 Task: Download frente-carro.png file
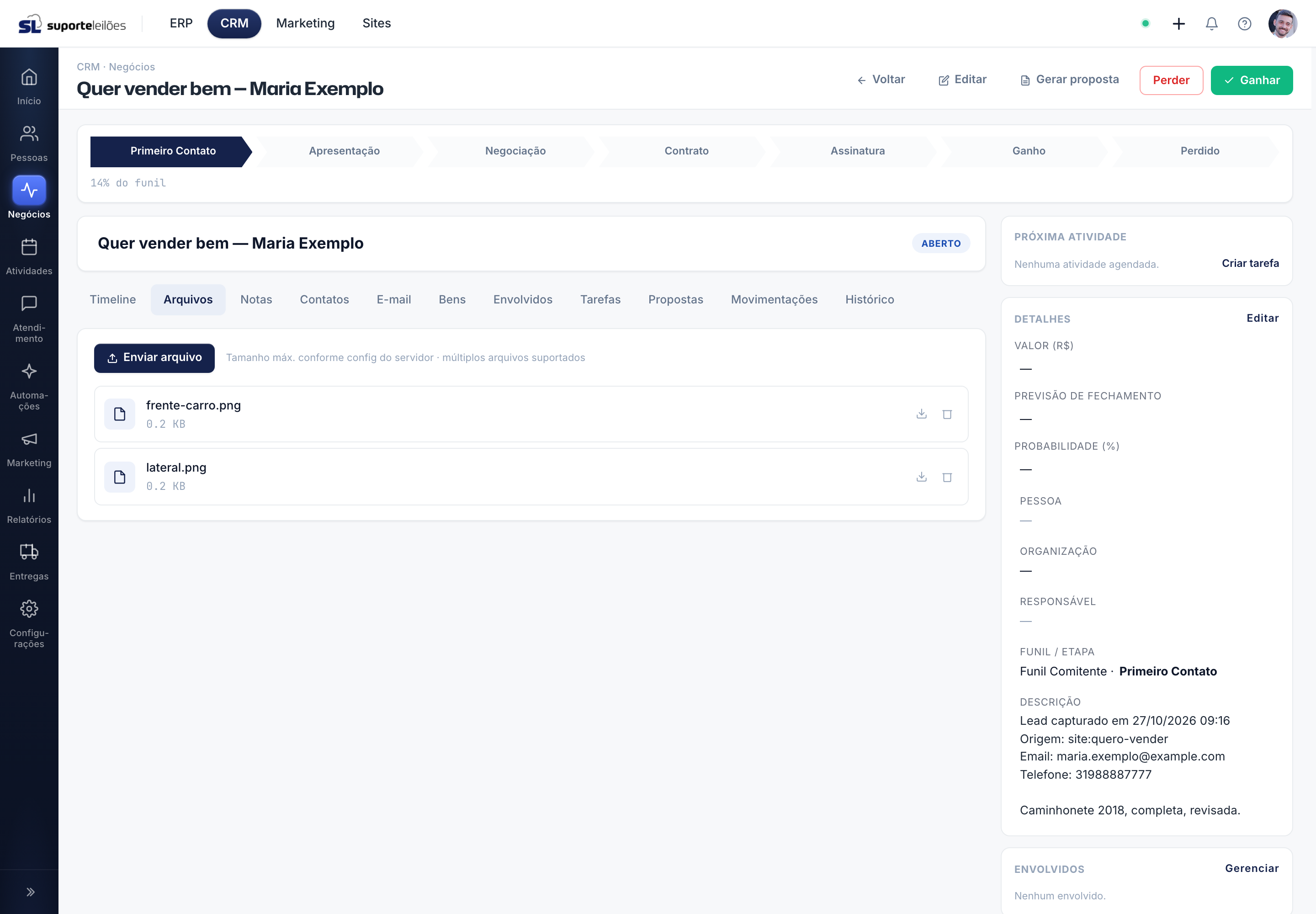[921, 414]
